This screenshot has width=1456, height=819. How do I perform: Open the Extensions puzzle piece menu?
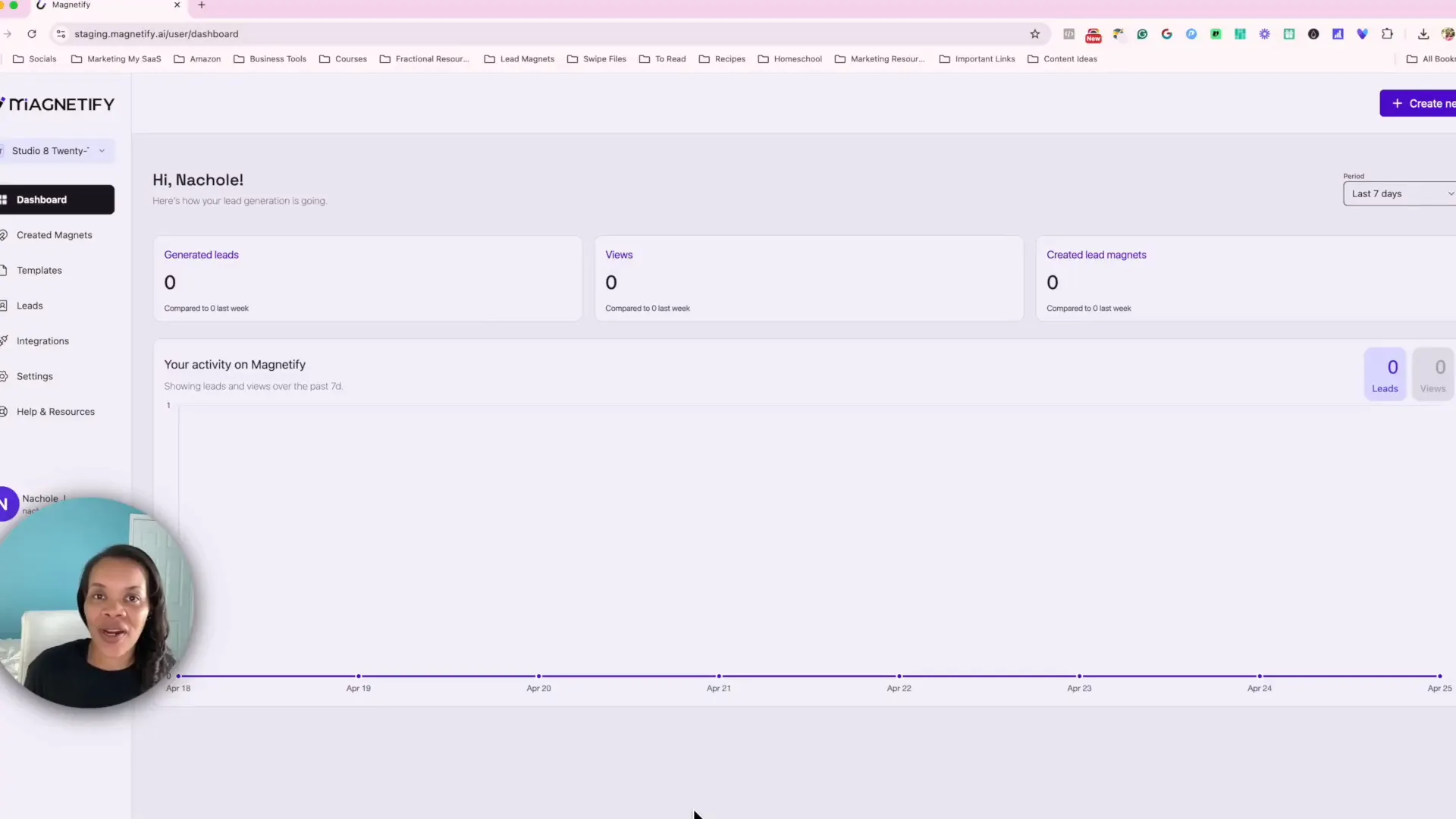coord(1387,34)
